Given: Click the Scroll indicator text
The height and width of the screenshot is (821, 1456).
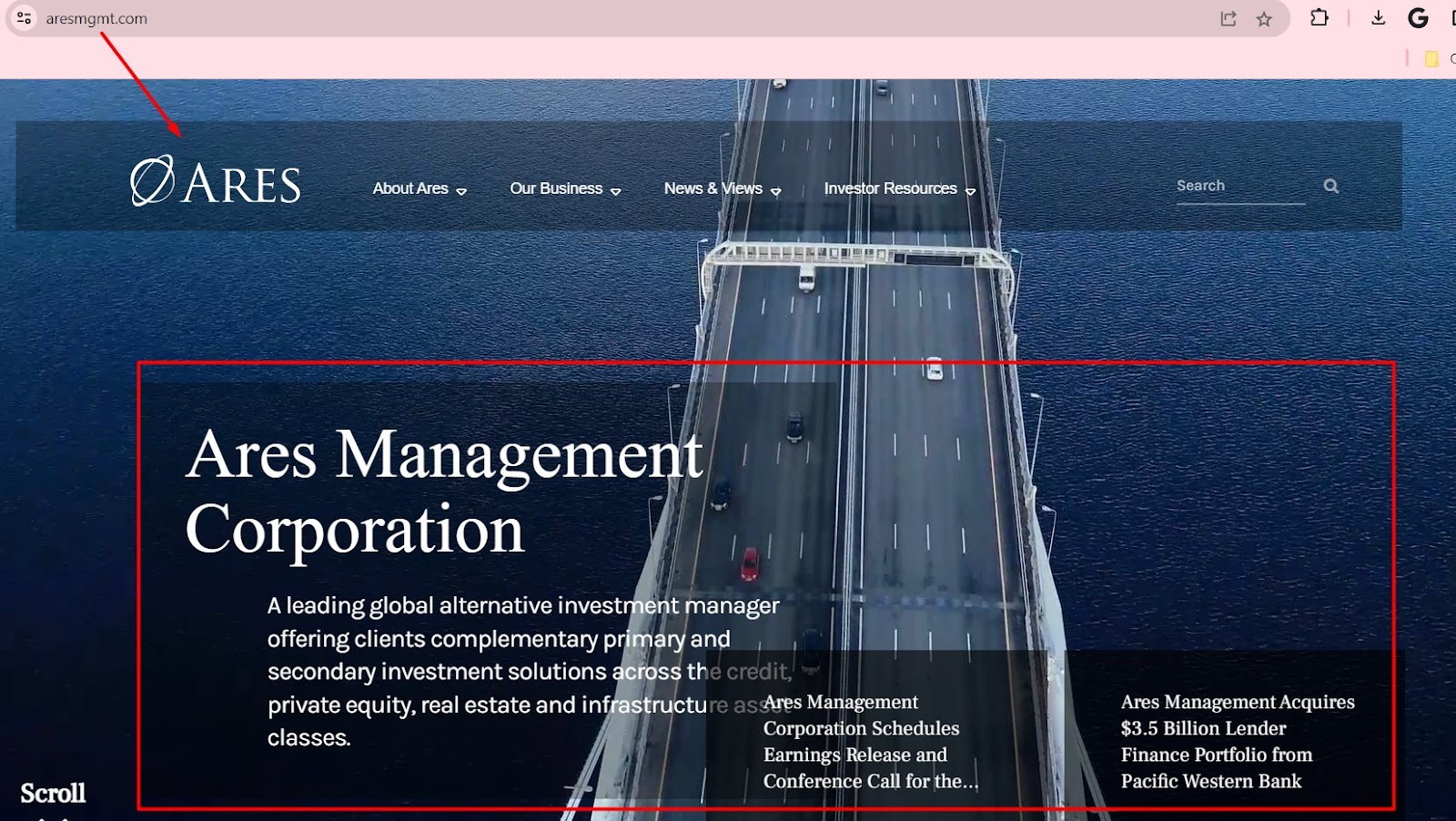Looking at the screenshot, I should click(53, 794).
